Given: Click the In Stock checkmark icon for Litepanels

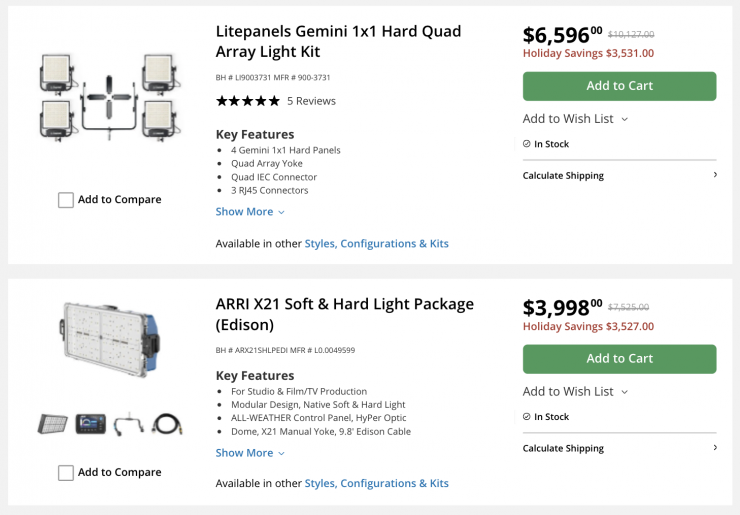Looking at the screenshot, I should tap(527, 144).
